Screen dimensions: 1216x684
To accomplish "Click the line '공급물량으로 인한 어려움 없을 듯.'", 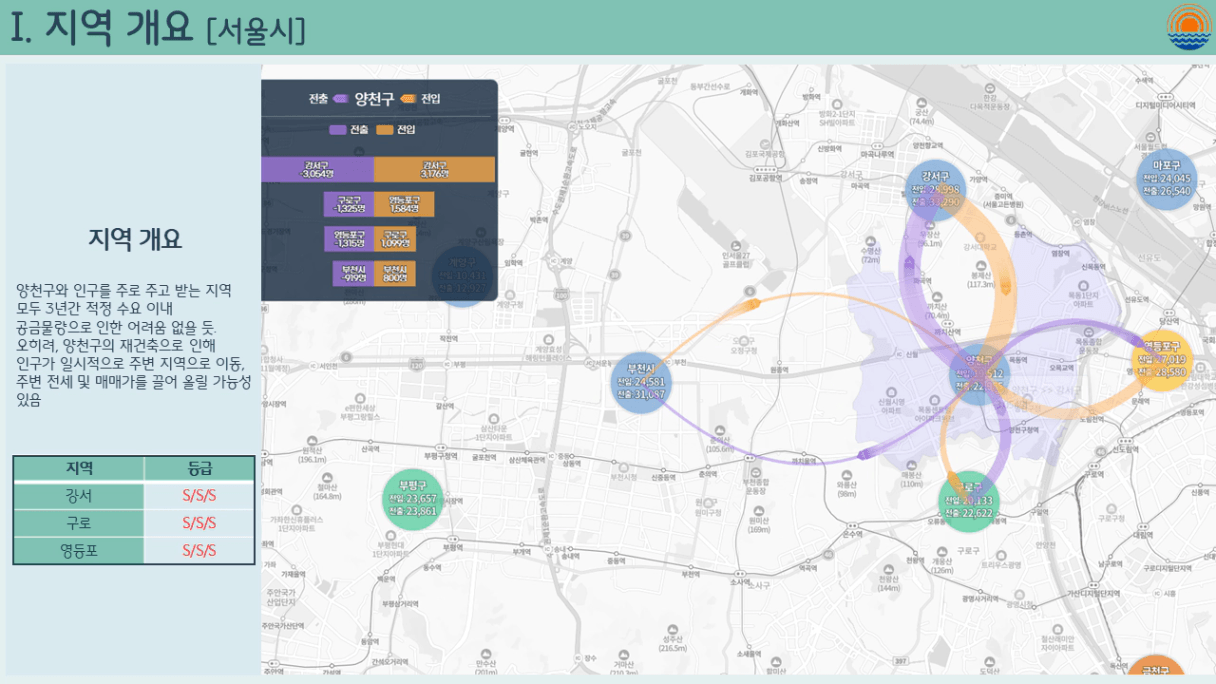I will click(x=116, y=327).
